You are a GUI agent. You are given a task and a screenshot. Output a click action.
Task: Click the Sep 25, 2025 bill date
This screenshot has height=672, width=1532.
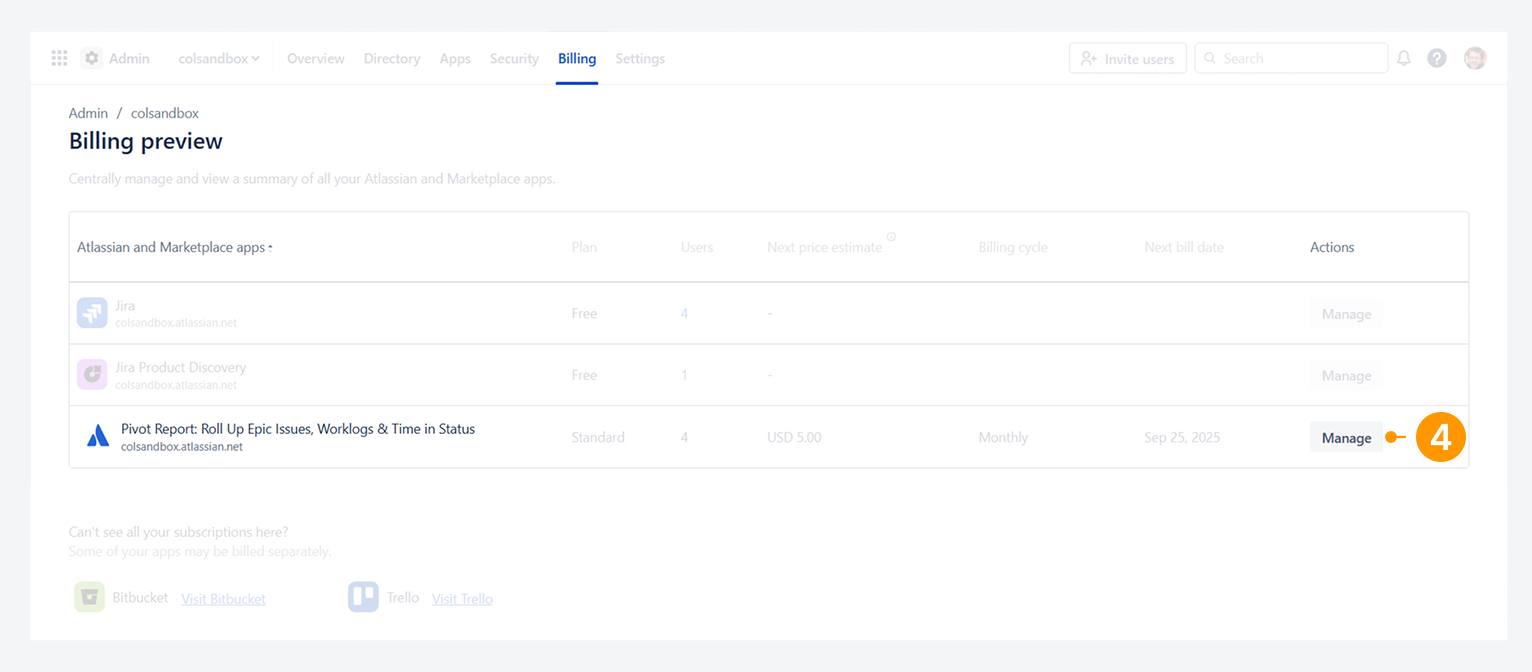click(1182, 437)
